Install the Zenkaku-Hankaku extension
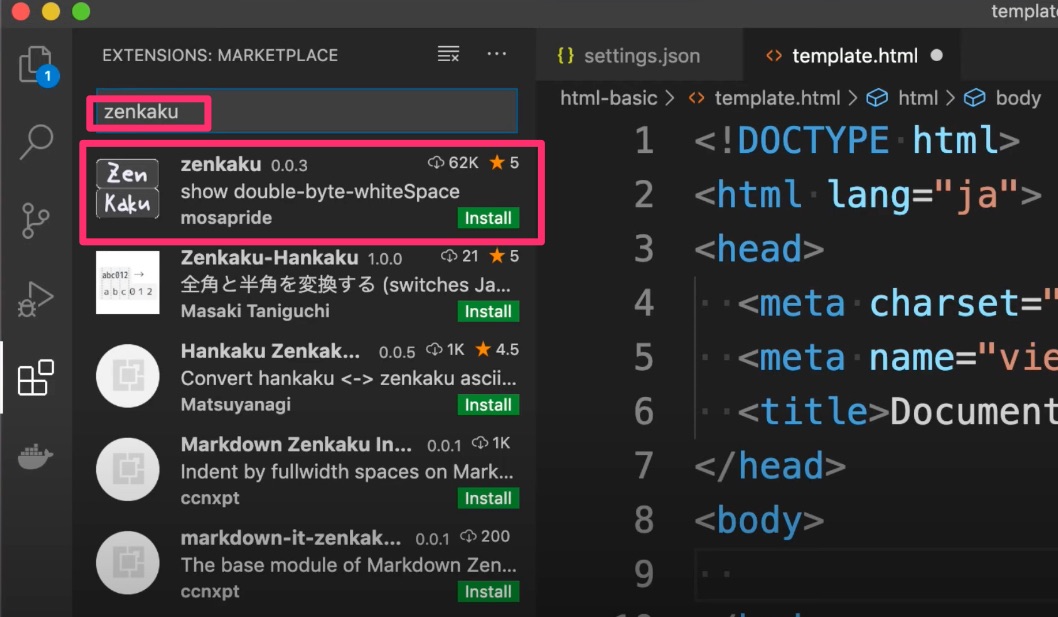 click(x=487, y=311)
